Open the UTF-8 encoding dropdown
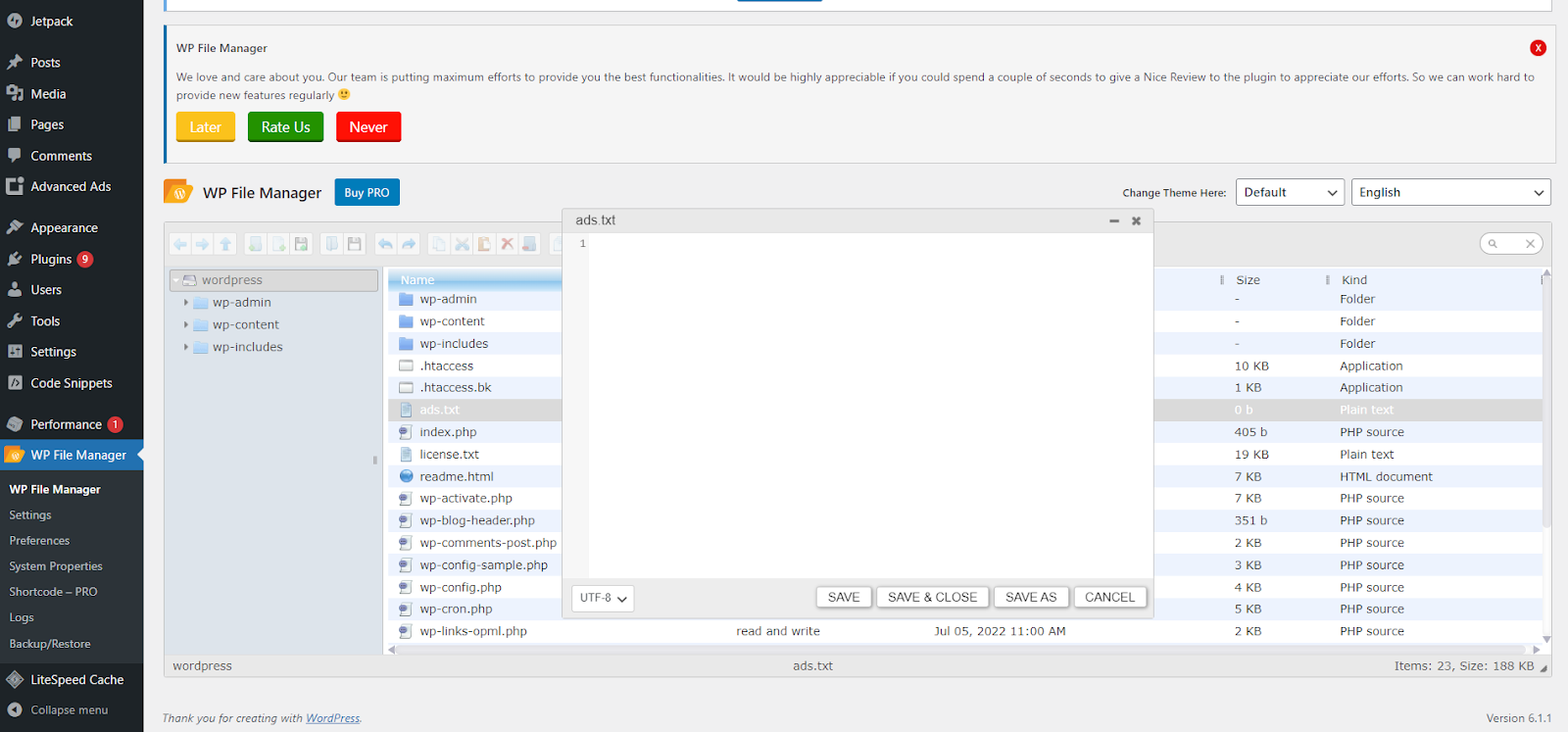1568x732 pixels. (603, 598)
